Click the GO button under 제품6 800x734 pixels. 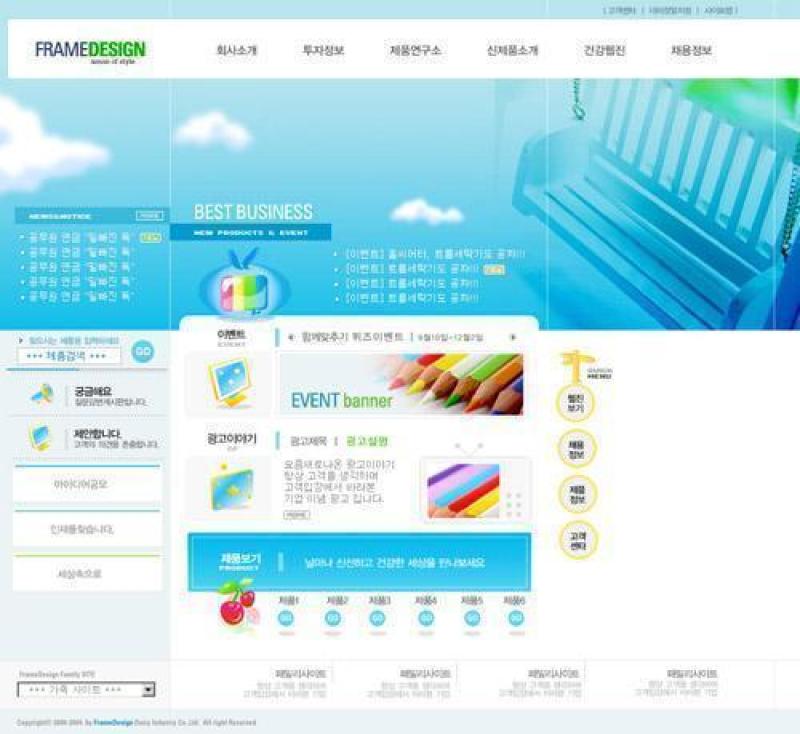(x=516, y=619)
